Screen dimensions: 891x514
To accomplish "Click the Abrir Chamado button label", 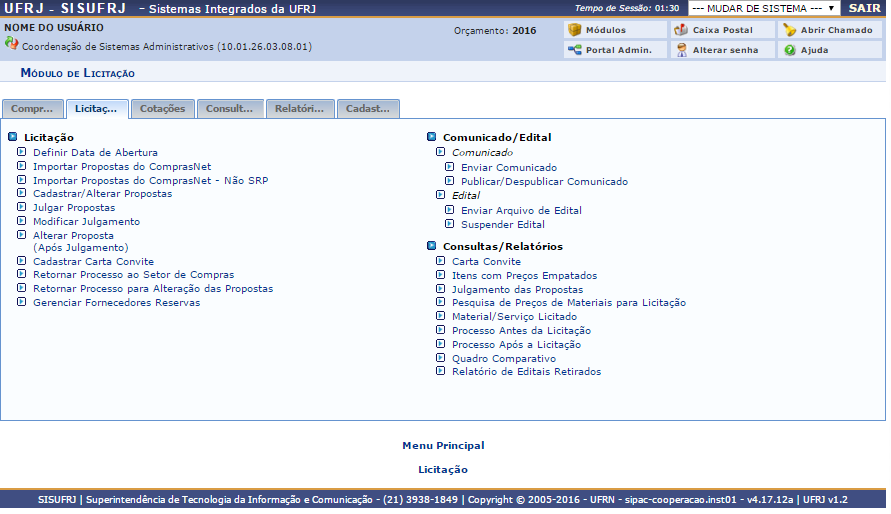I will 836,30.
